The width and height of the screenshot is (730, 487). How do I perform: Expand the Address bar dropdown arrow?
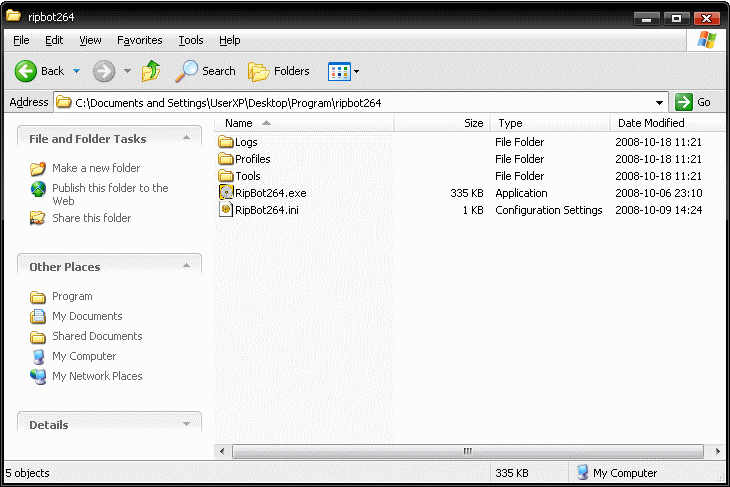(660, 102)
